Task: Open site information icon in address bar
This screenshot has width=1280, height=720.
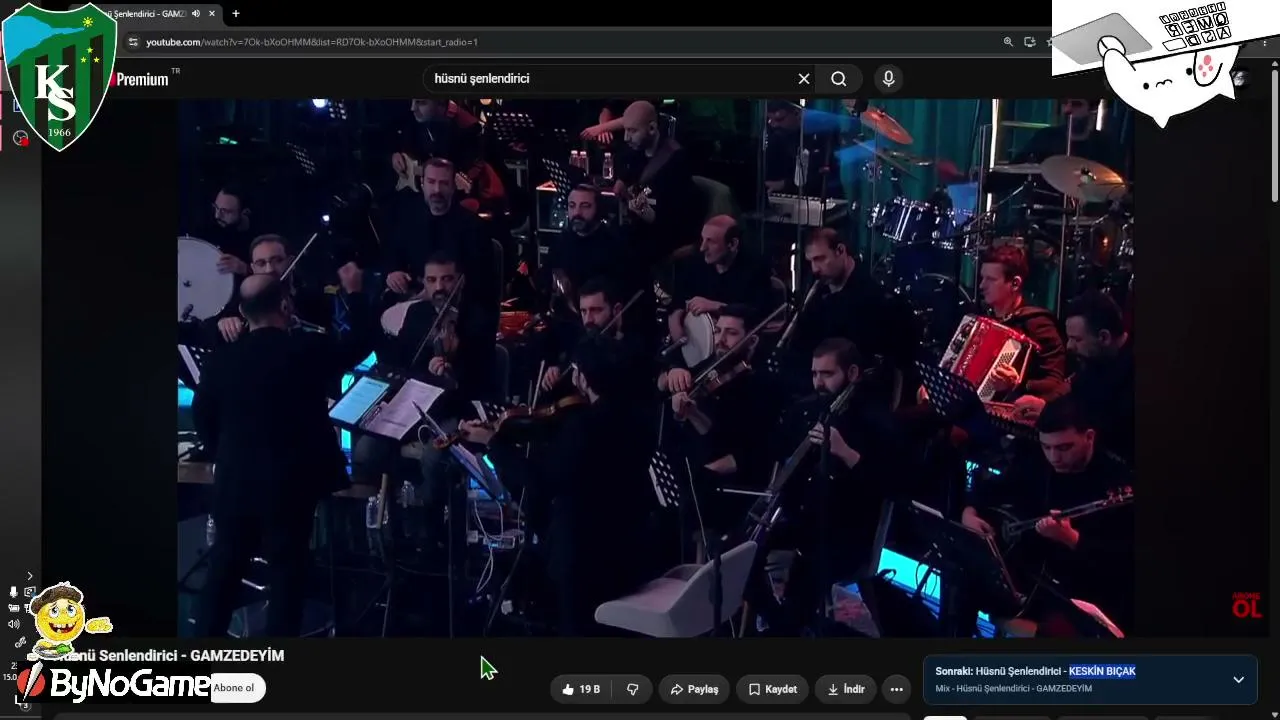Action: tap(133, 42)
